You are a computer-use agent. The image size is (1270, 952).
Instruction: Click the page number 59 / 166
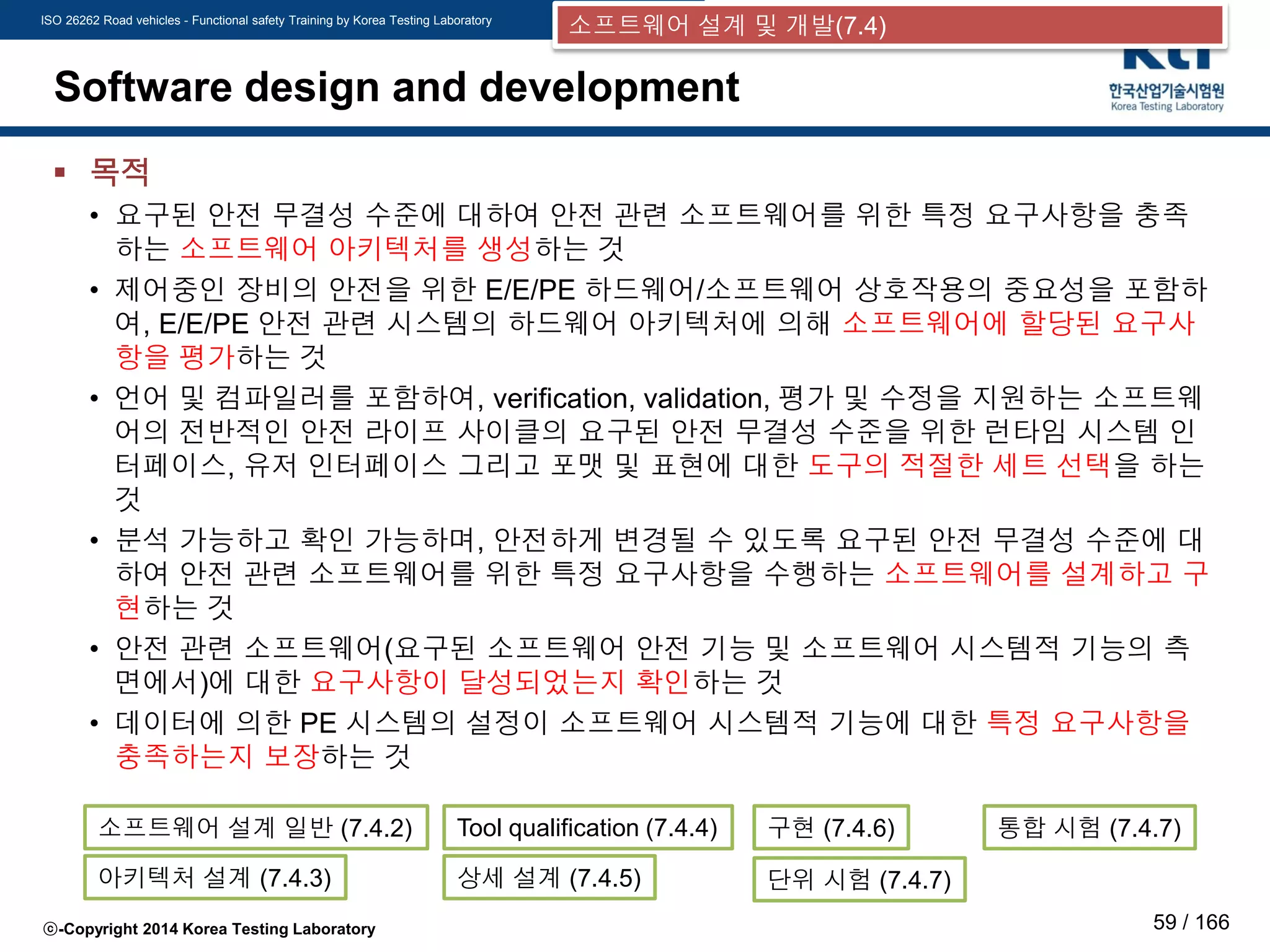click(x=1191, y=922)
